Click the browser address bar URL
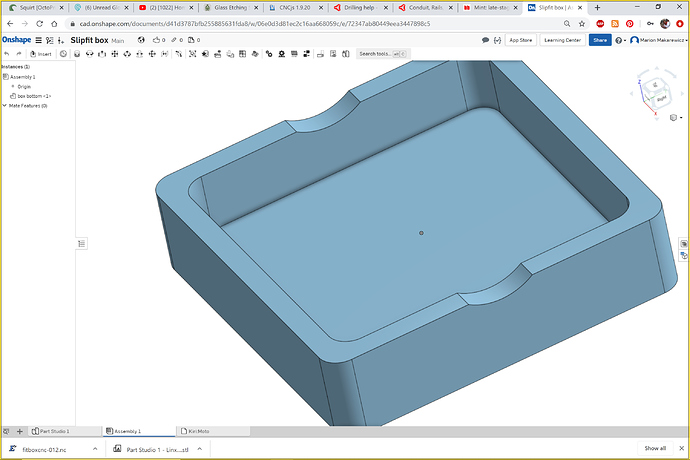The width and height of the screenshot is (690, 460). 255,24
